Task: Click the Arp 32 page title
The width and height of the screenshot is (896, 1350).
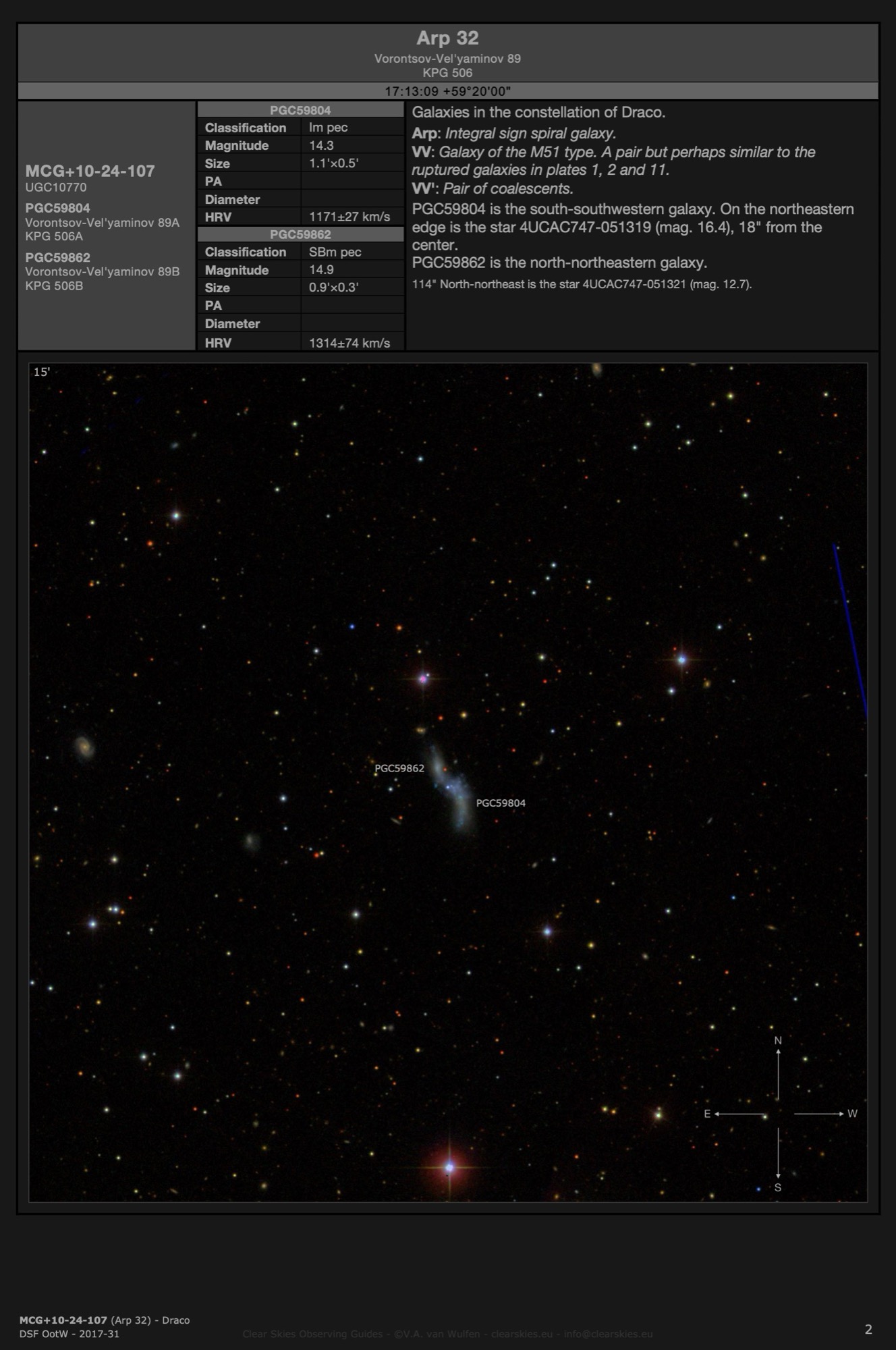Action: (x=447, y=38)
